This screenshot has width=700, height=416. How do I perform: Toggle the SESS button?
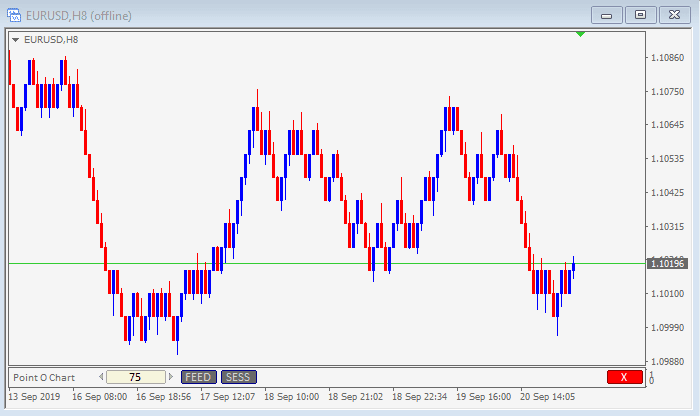point(237,377)
